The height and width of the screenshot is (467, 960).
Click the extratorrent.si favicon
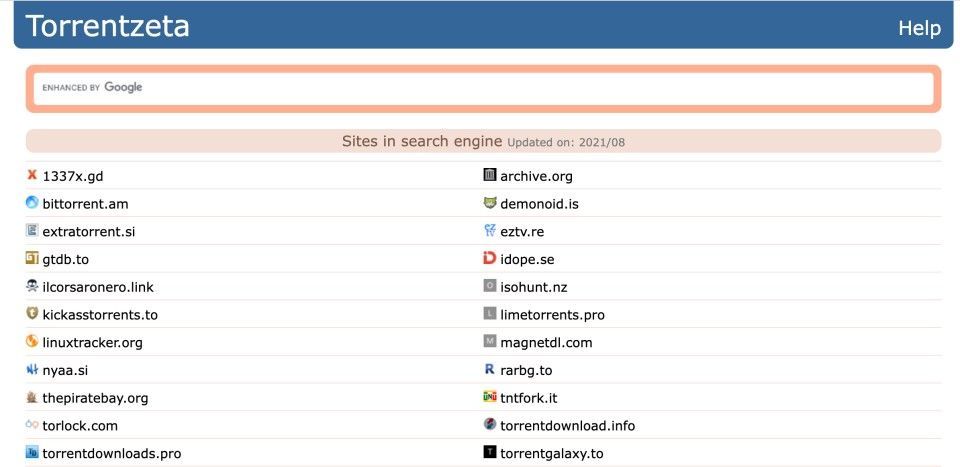pos(32,231)
